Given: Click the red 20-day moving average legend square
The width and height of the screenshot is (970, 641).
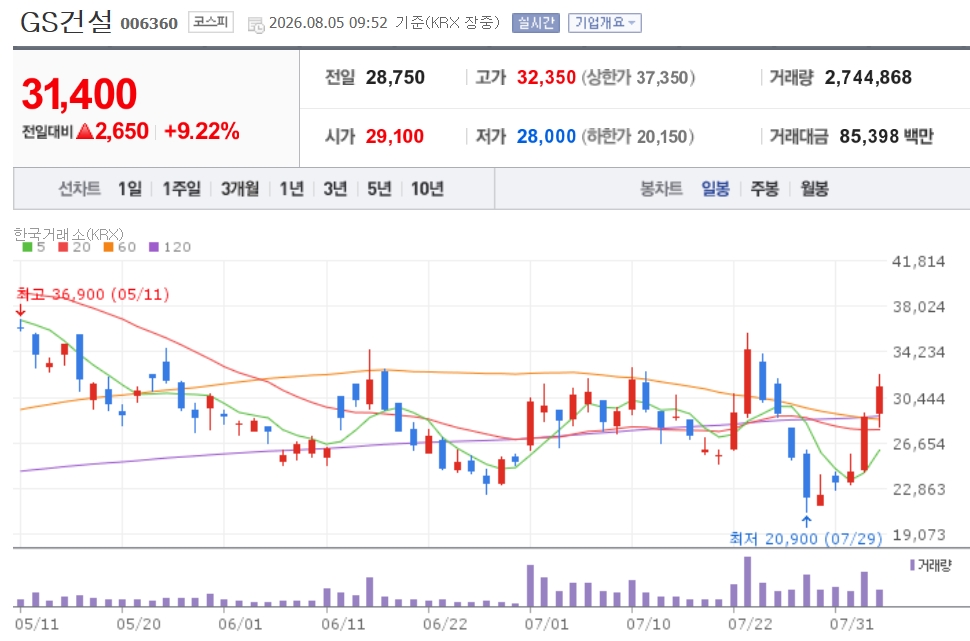Looking at the screenshot, I should click(63, 247).
